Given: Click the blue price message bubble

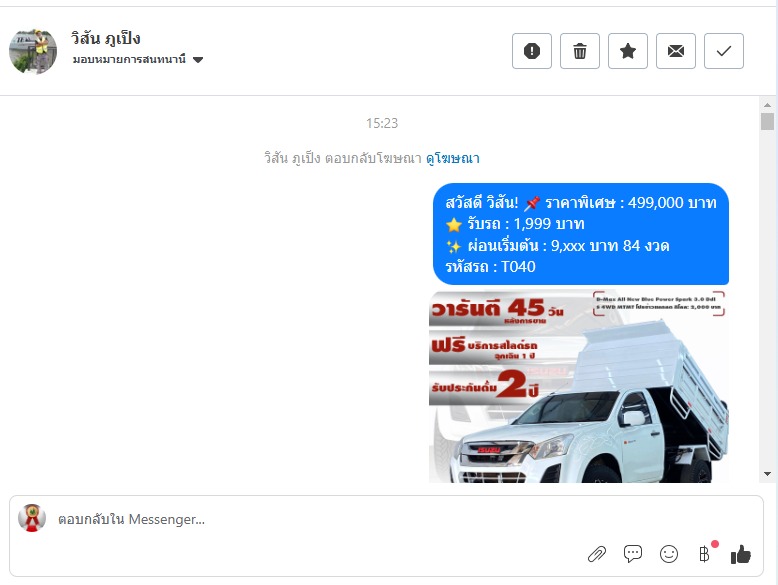Looking at the screenshot, I should pyautogui.click(x=581, y=234).
